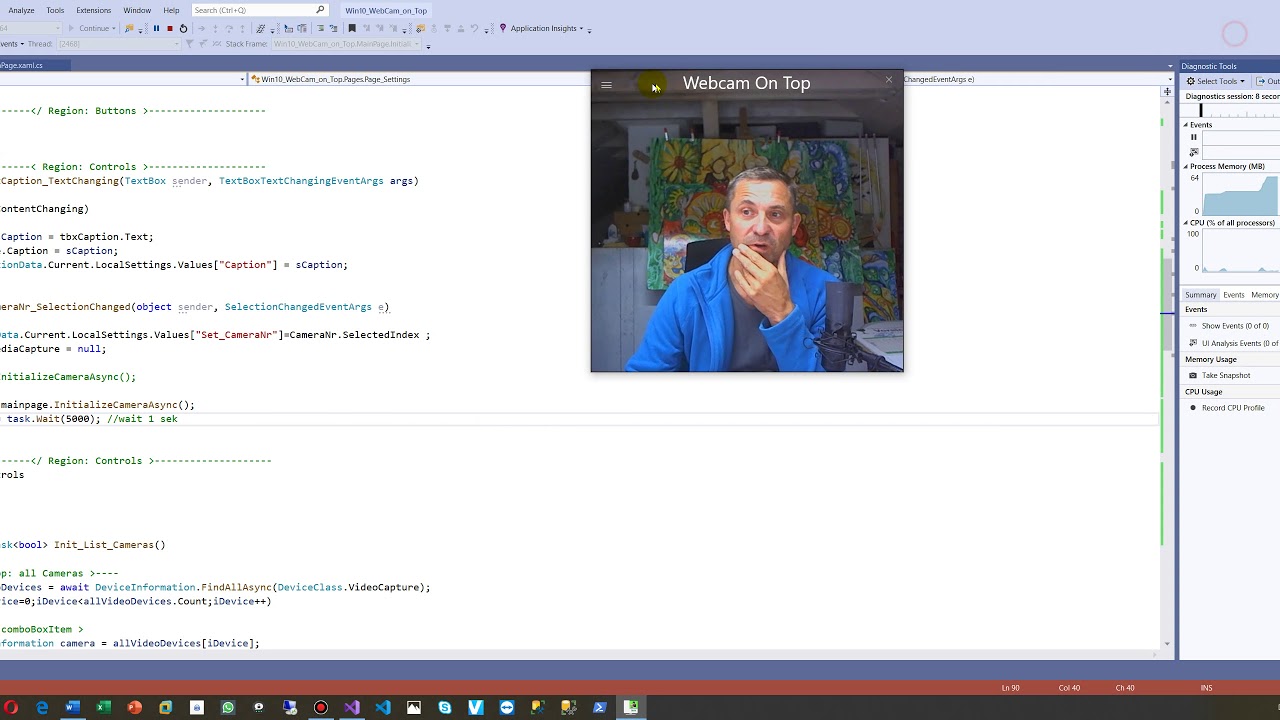Click the Init_List_Cameras() method name
The image size is (1280, 720).
[109, 545]
